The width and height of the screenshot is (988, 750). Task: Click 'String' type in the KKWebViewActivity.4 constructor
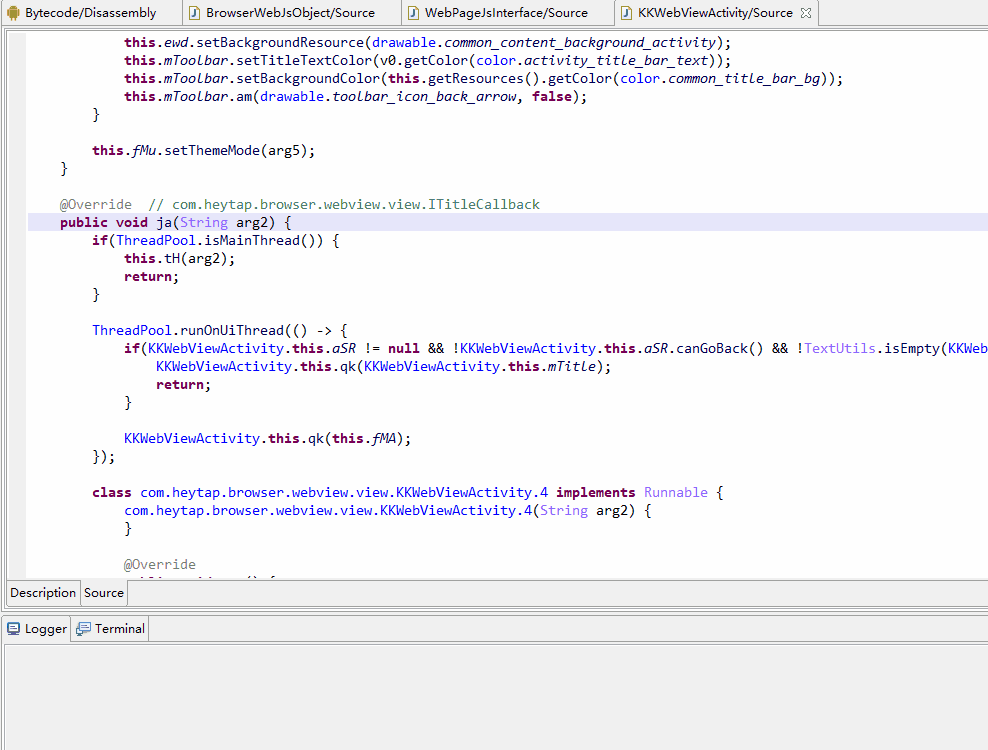point(563,511)
